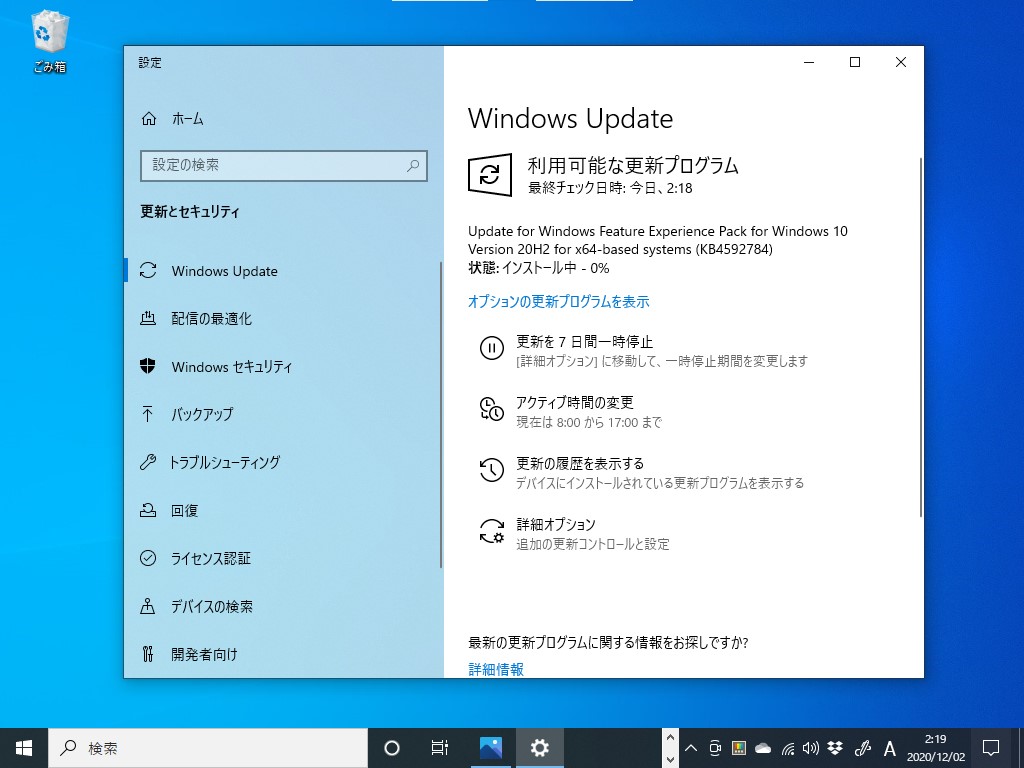Expand hidden tray icons with the chevron

[x=690, y=747]
